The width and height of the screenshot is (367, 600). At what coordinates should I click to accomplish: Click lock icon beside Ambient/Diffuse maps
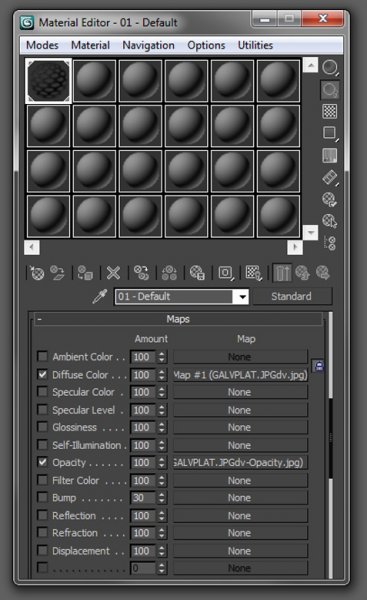coord(318,366)
